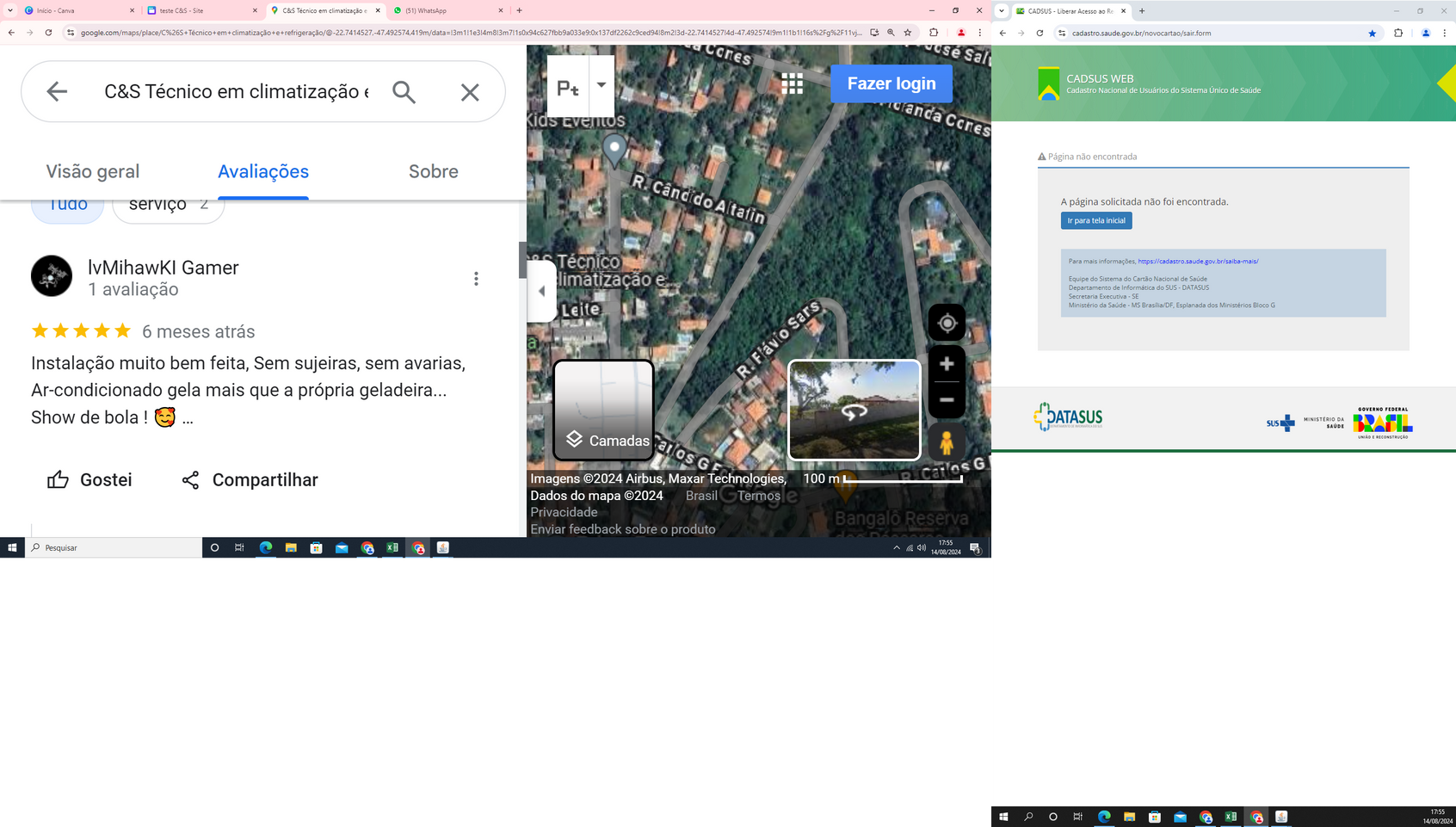This screenshot has height=827, width=1456.
Task: Open the Mail app on the right monitor taskbar
Action: pyautogui.click(x=1180, y=817)
